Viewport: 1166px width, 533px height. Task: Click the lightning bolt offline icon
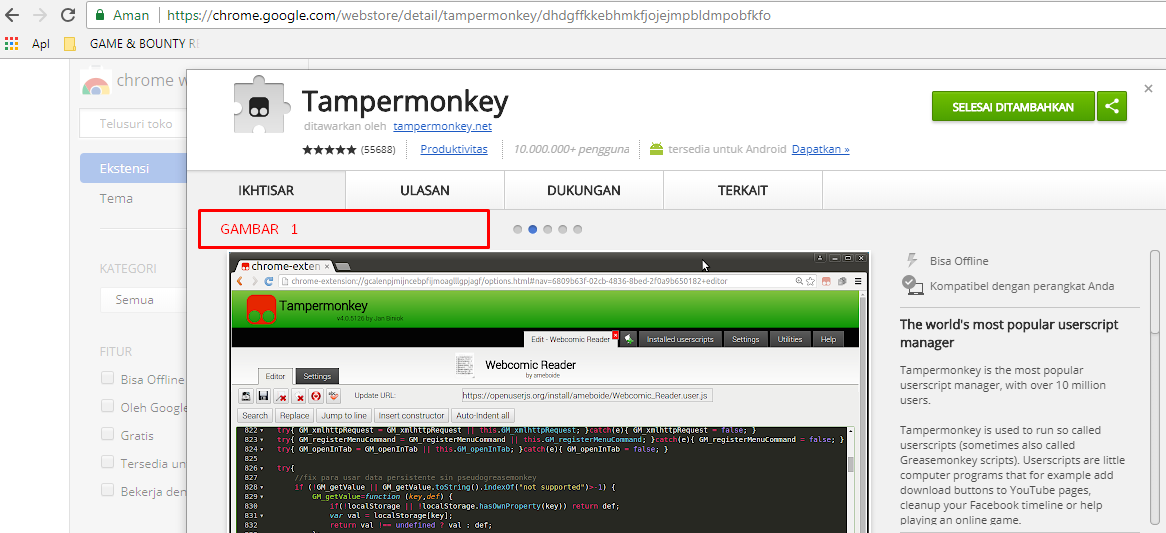click(x=912, y=260)
